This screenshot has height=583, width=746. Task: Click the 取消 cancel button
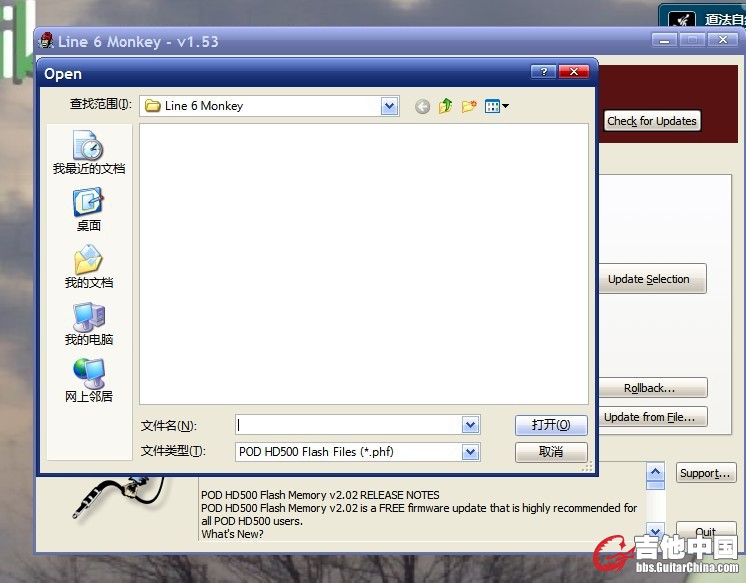pyautogui.click(x=551, y=452)
